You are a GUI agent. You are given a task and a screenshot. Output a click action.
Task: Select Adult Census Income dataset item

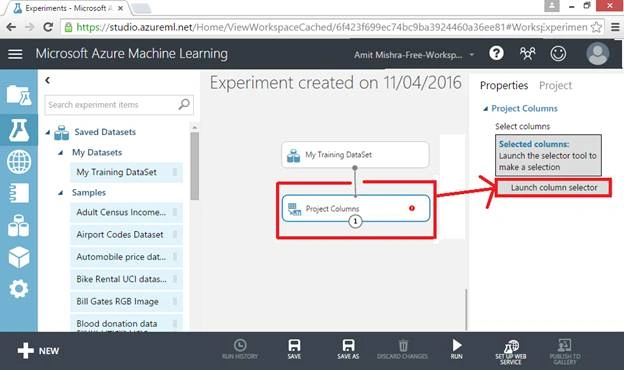point(127,212)
